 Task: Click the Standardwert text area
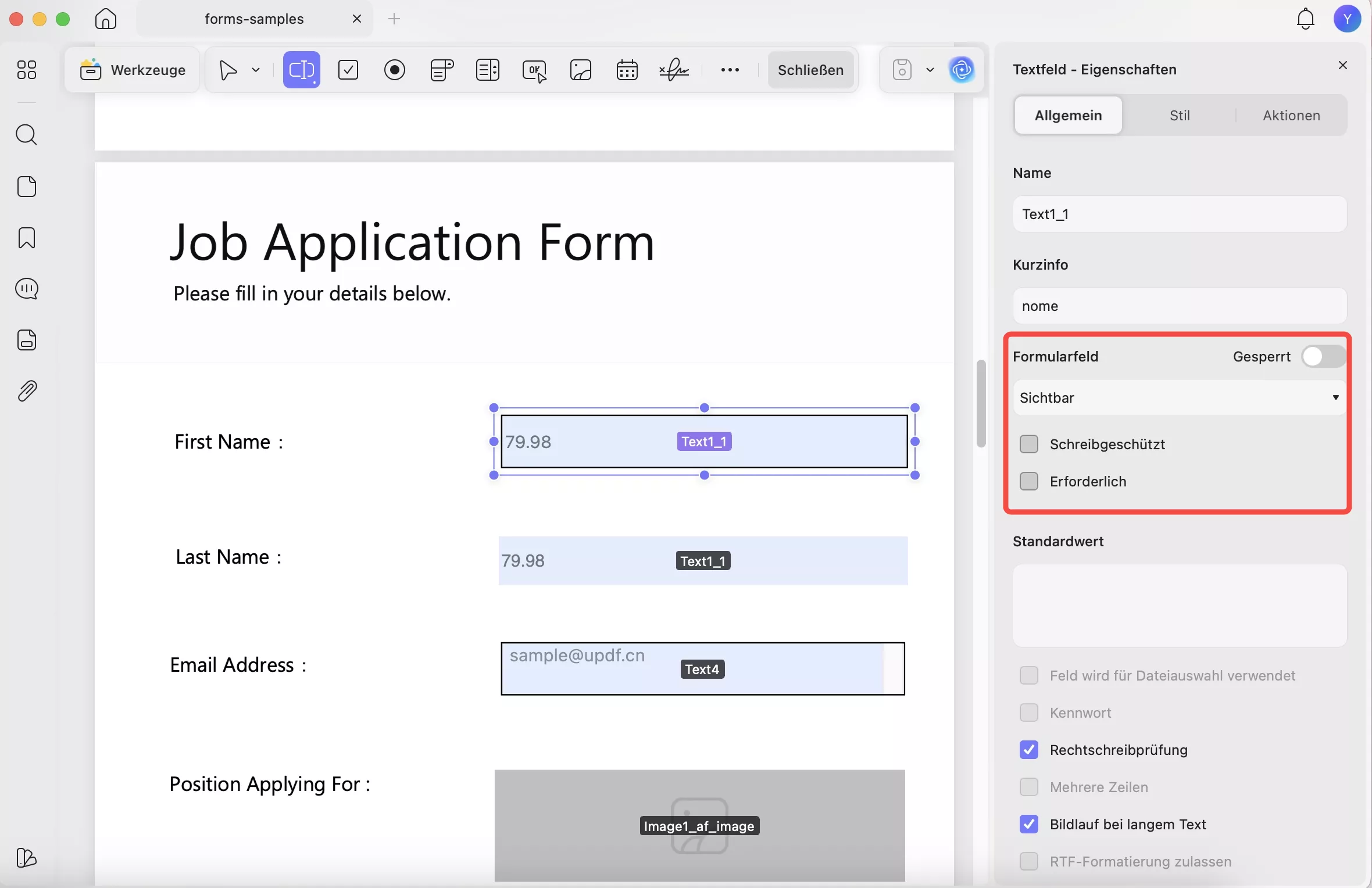(1180, 606)
